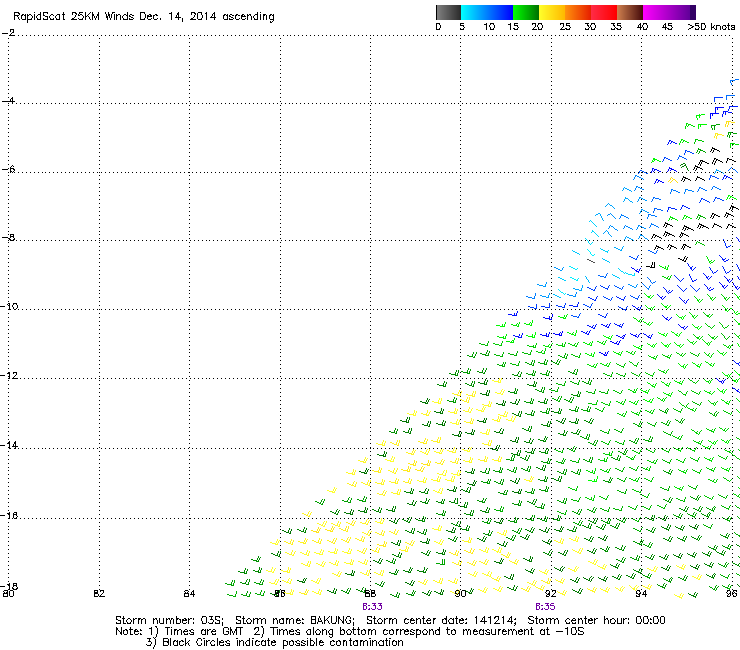Click the "Storm number: 03S" text

tap(169, 620)
